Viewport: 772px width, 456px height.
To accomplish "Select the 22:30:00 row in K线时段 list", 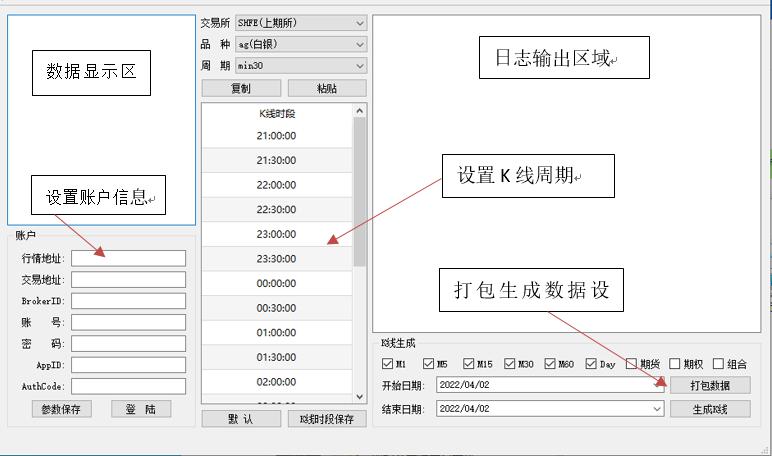I will point(276,209).
